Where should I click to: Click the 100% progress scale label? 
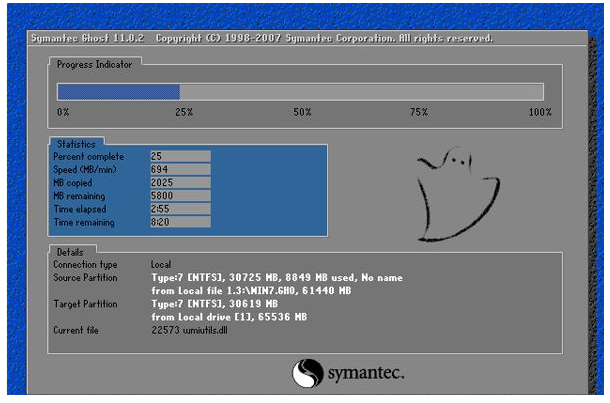tap(540, 112)
